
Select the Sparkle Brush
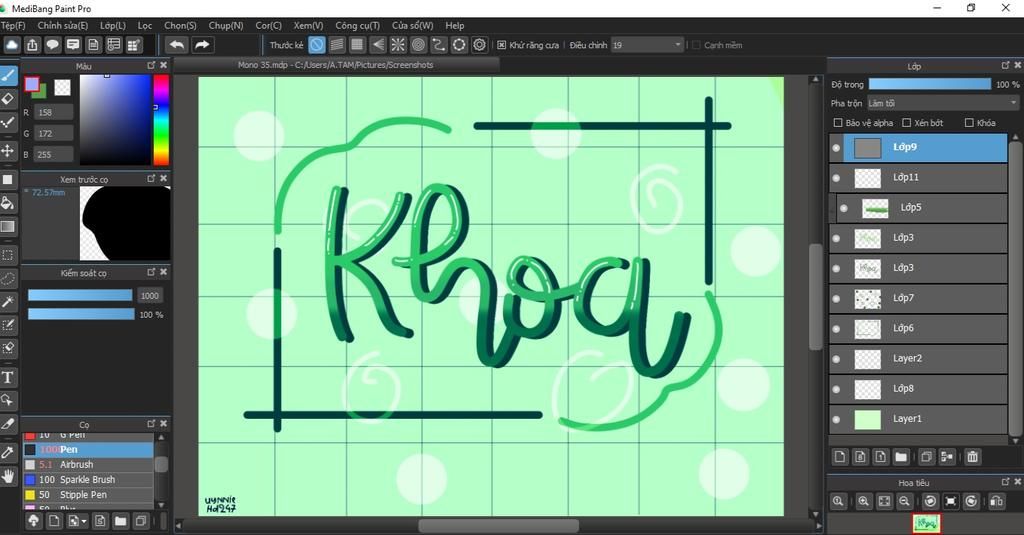pos(89,479)
